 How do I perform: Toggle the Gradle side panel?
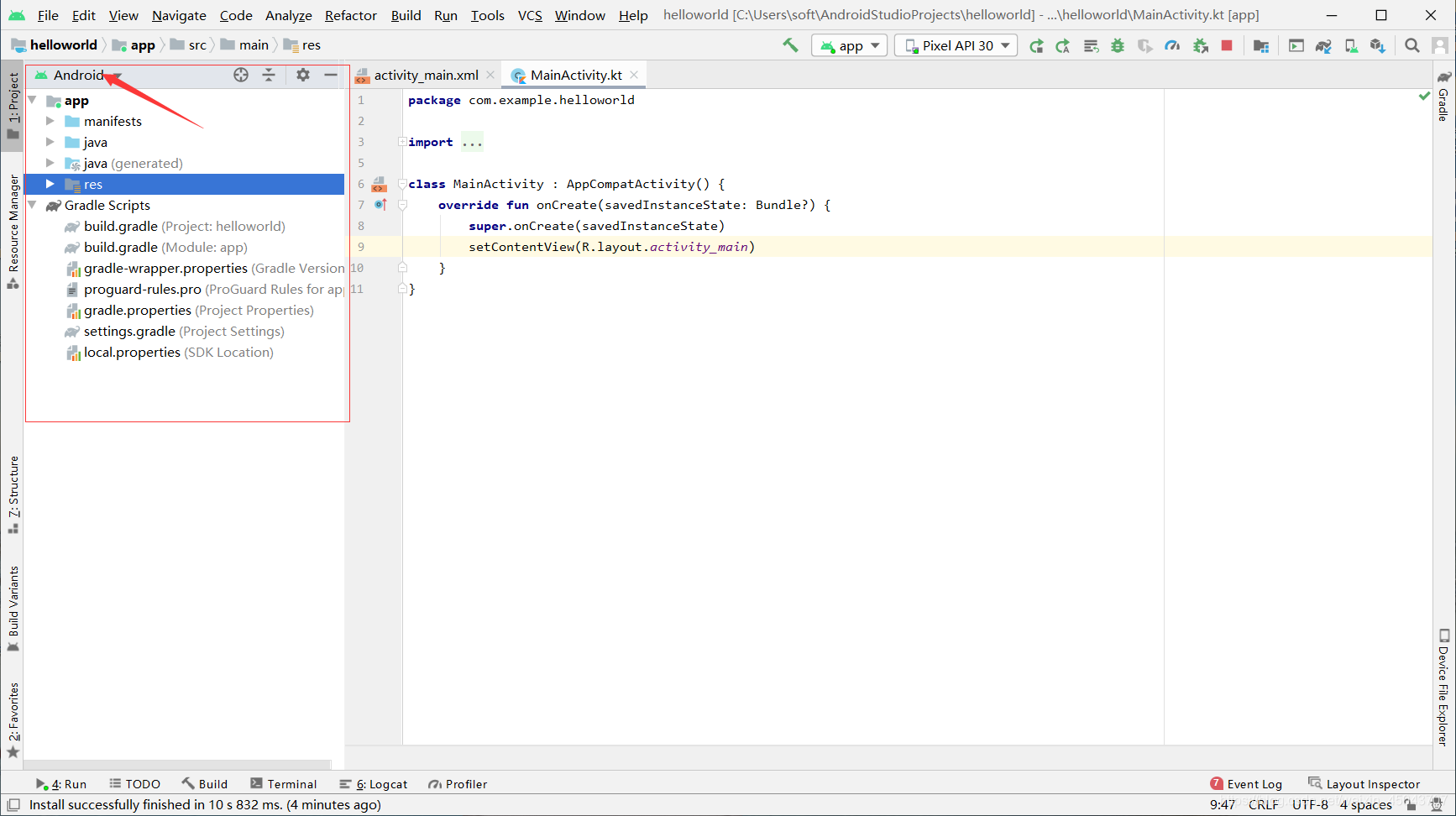click(1443, 97)
